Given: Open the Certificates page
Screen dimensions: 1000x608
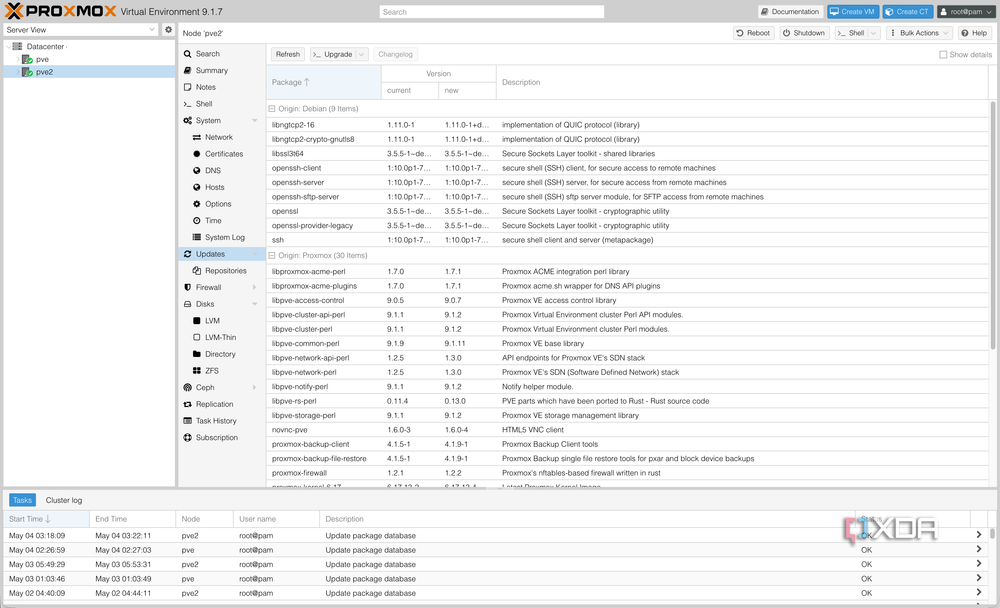Looking at the screenshot, I should pos(223,154).
